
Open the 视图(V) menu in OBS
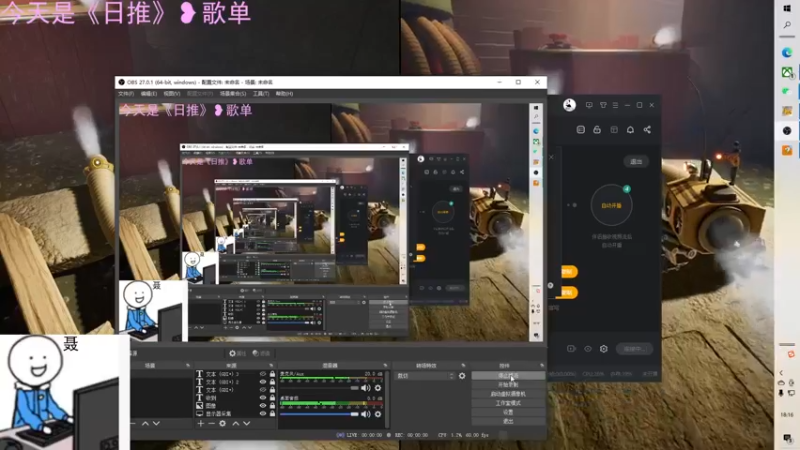pos(172,94)
